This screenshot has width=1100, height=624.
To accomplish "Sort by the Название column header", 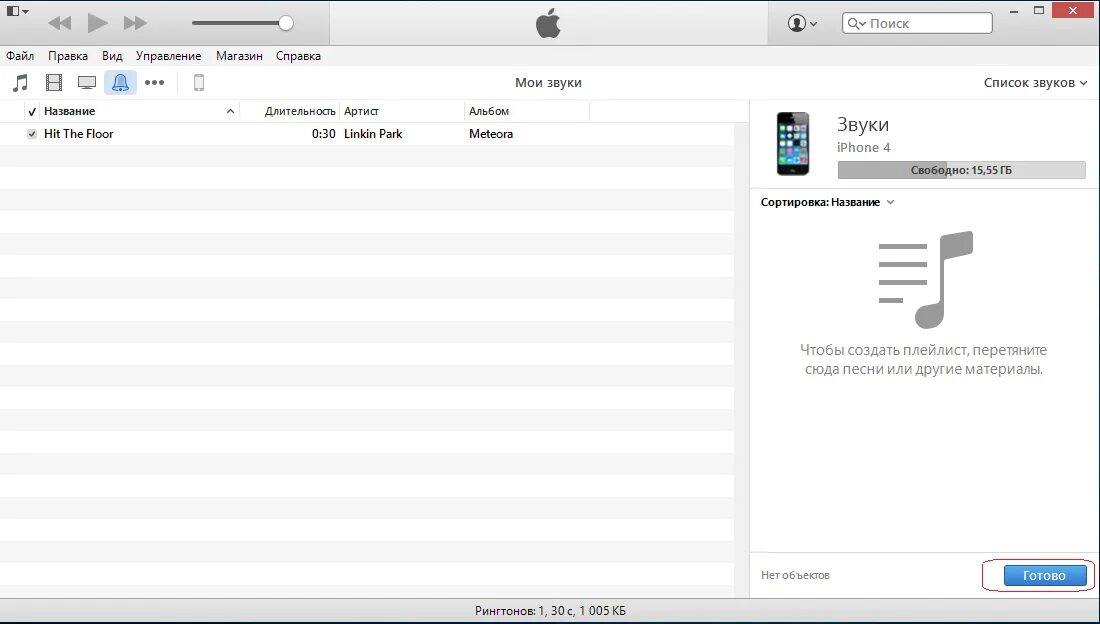I will [x=69, y=112].
